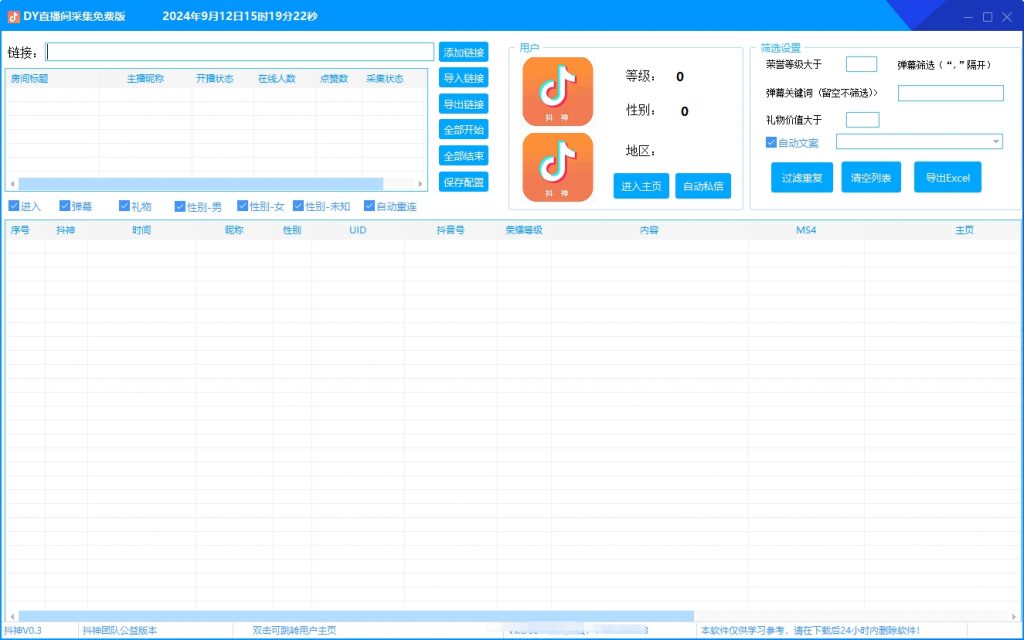Disable the 弹幕 checkbox
Image resolution: width=1024 pixels, height=640 pixels.
point(65,206)
